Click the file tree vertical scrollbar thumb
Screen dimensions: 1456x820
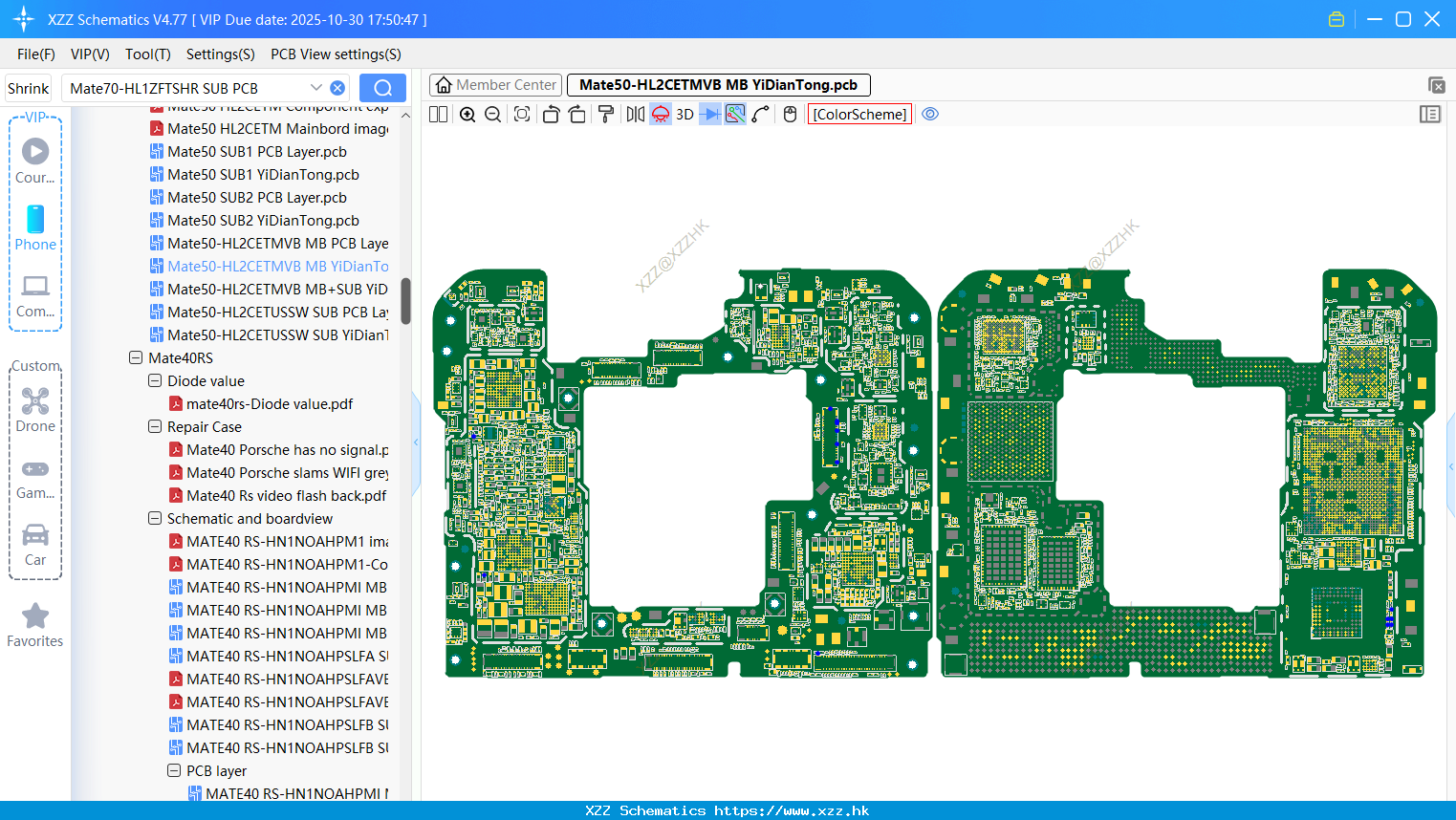(405, 301)
